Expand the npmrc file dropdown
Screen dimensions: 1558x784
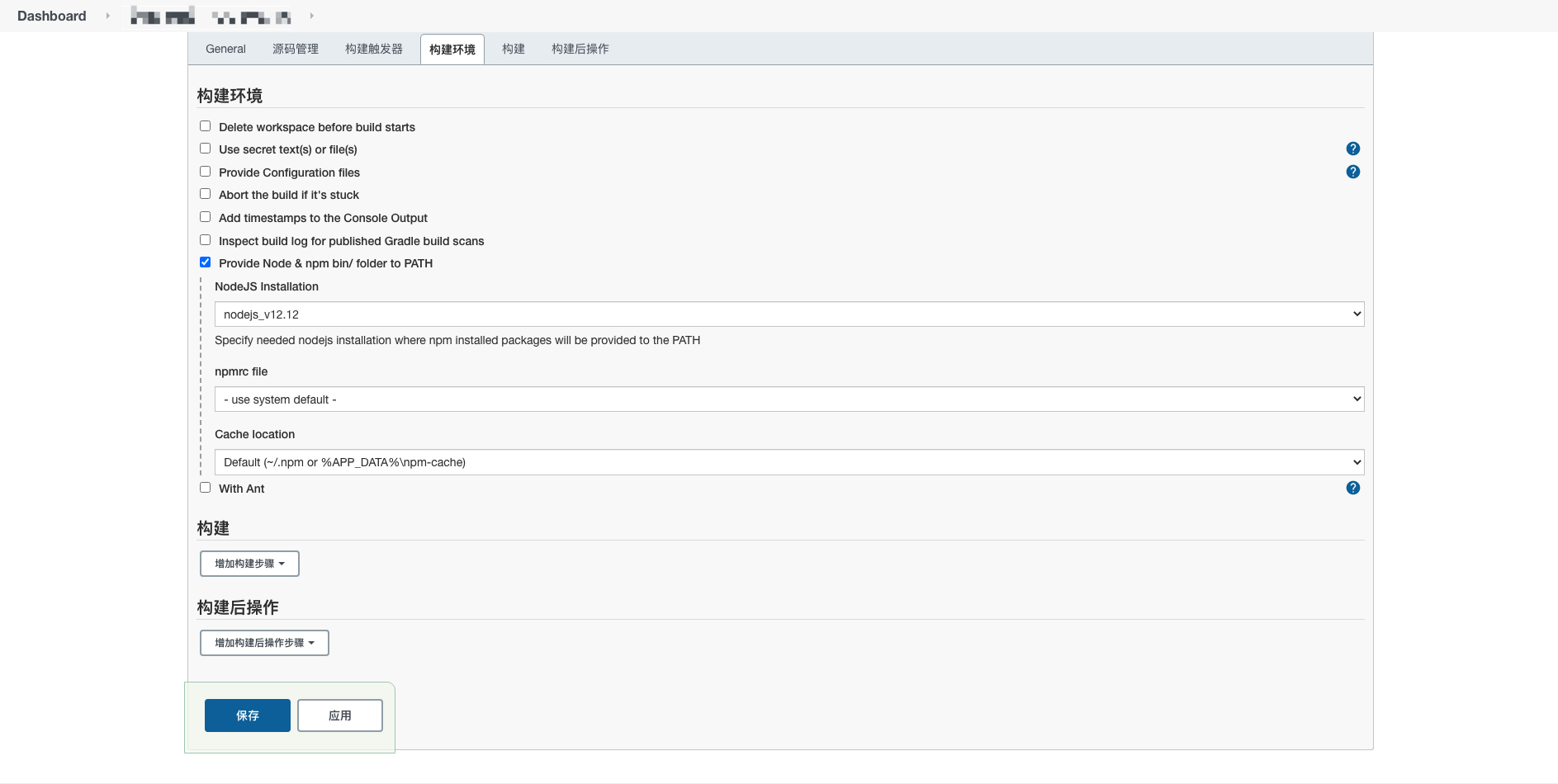point(788,399)
